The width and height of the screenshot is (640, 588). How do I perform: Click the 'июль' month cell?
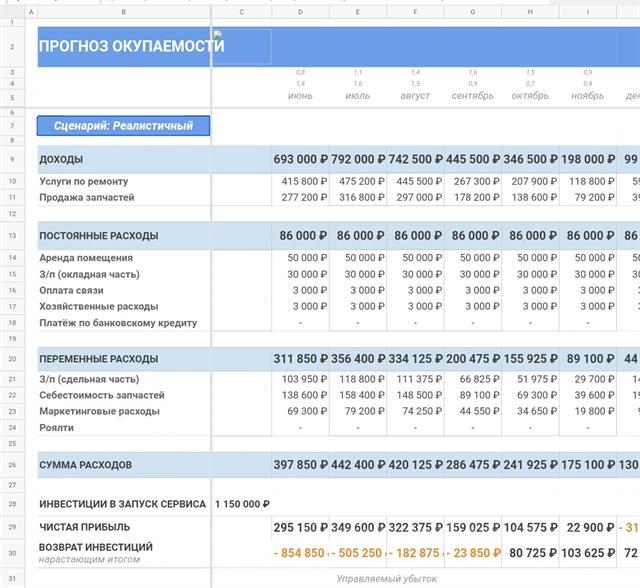[x=358, y=96]
